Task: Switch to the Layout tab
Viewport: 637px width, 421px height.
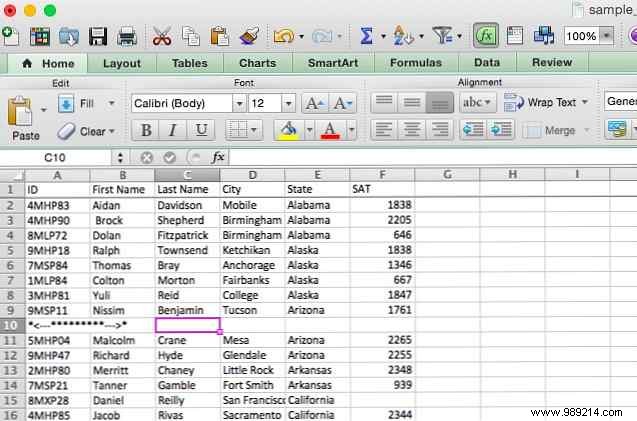Action: click(x=122, y=63)
